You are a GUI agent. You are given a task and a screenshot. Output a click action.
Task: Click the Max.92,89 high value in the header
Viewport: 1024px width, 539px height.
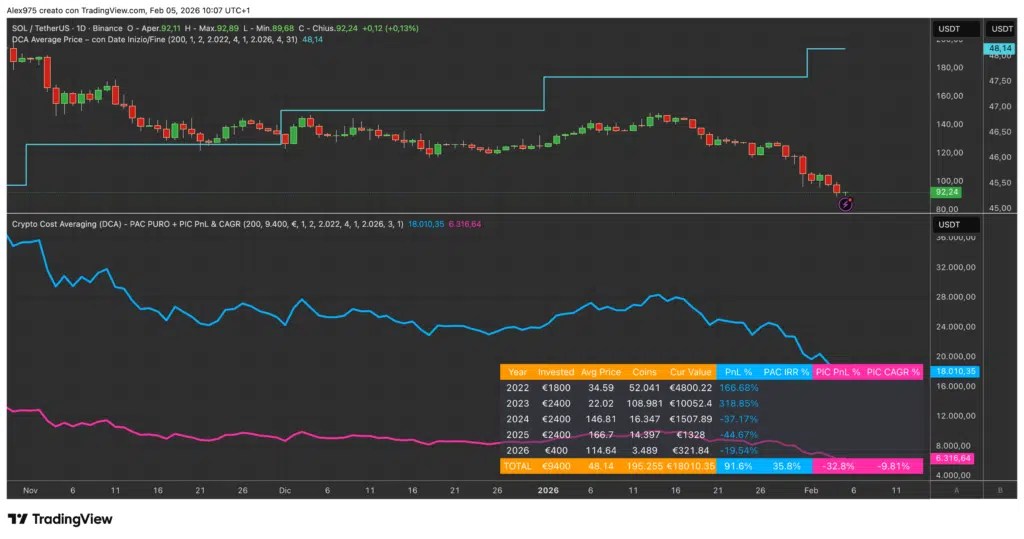pos(219,28)
